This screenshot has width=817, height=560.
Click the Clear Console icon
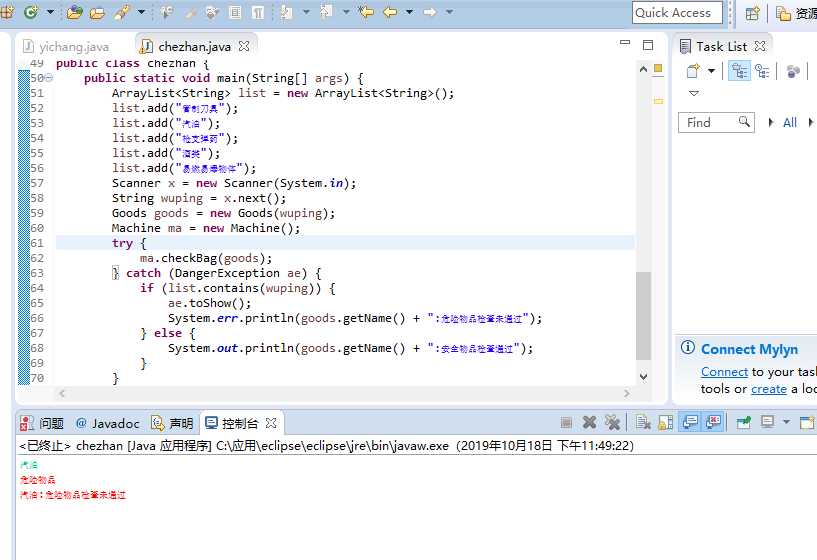click(x=643, y=422)
